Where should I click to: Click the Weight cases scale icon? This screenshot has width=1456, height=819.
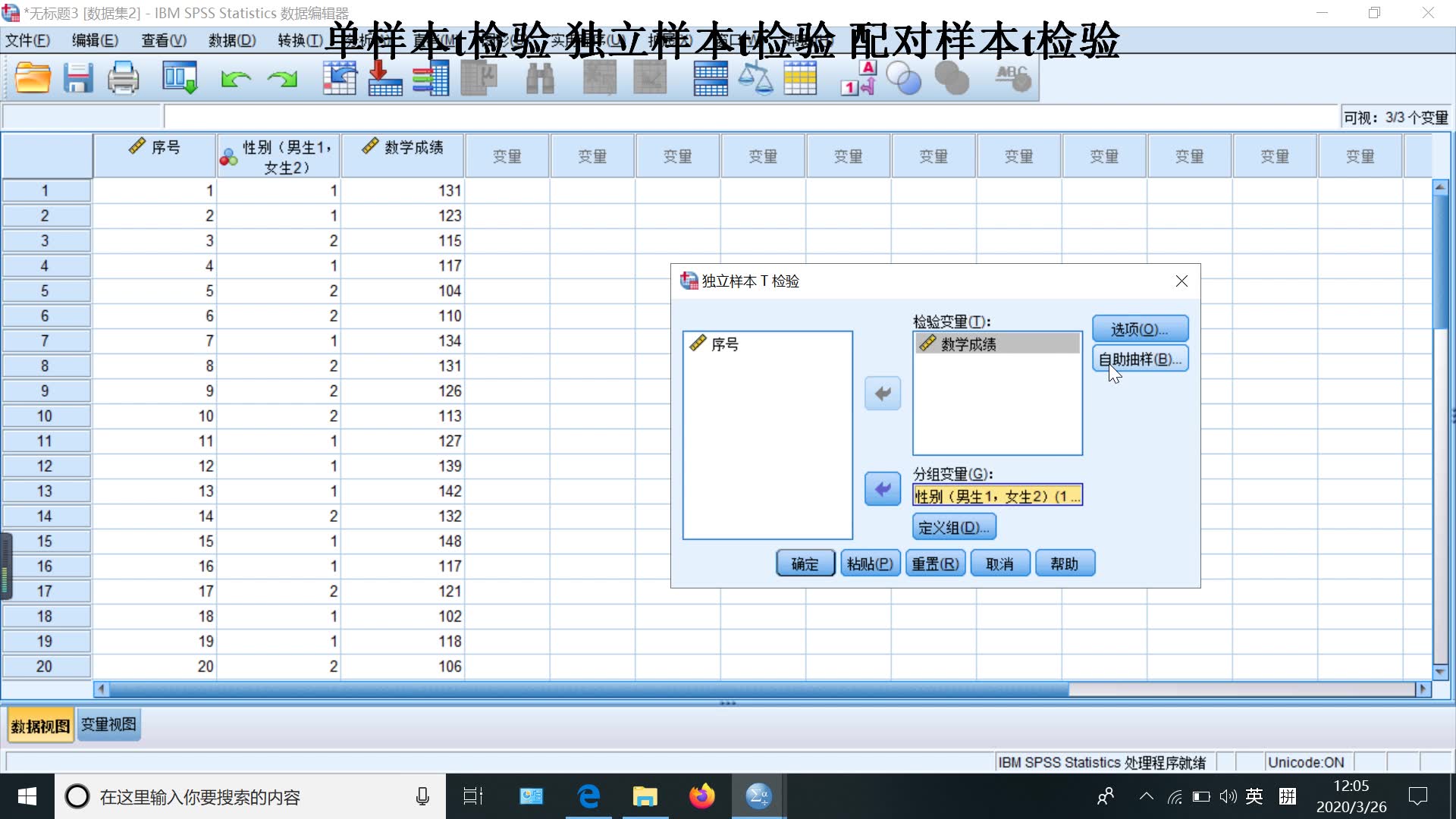point(755,78)
